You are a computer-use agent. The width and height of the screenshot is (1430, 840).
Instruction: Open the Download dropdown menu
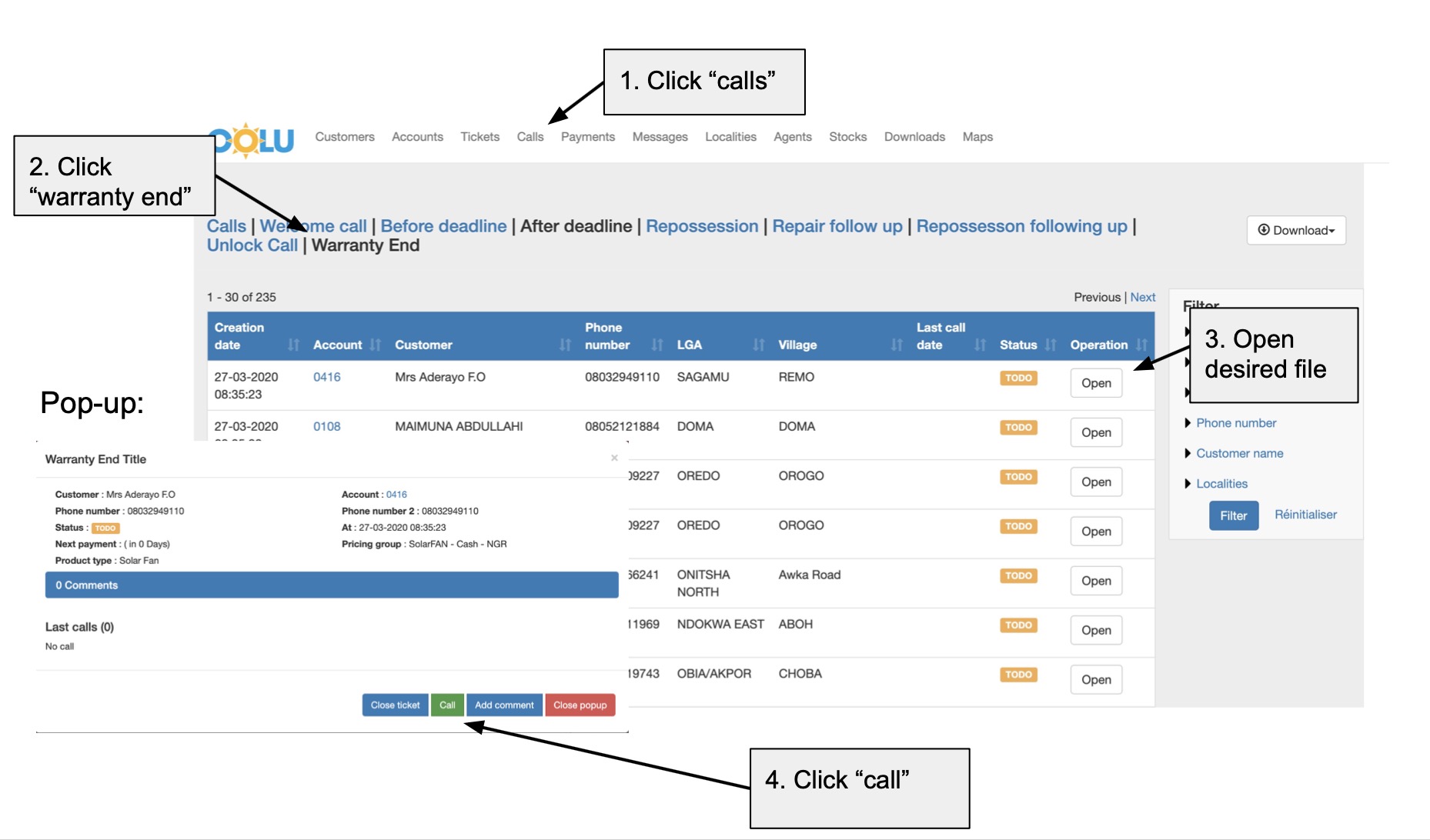(x=1296, y=230)
